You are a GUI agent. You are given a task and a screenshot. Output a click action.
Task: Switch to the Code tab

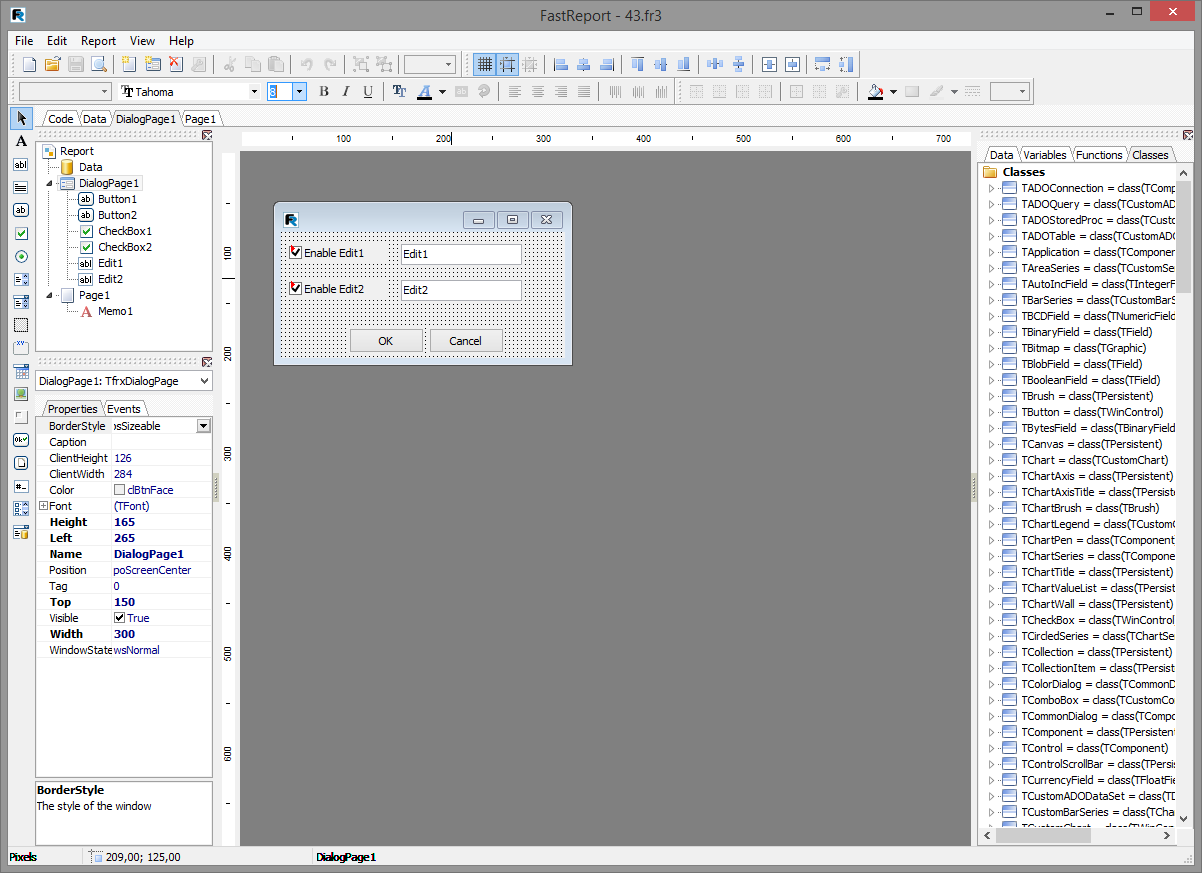point(60,119)
